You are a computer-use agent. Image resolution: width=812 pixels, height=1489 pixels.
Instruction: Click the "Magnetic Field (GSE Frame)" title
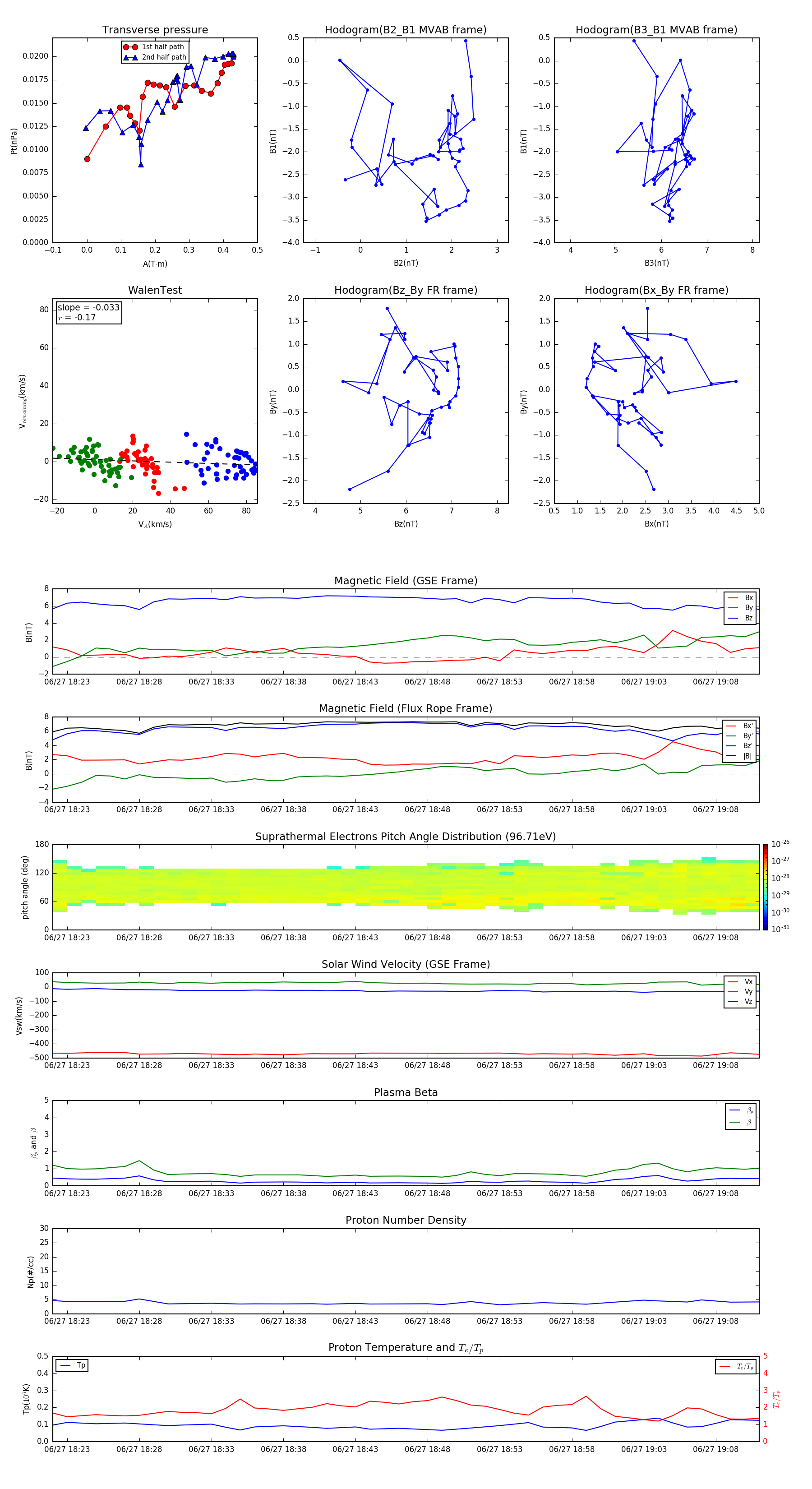(x=406, y=581)
